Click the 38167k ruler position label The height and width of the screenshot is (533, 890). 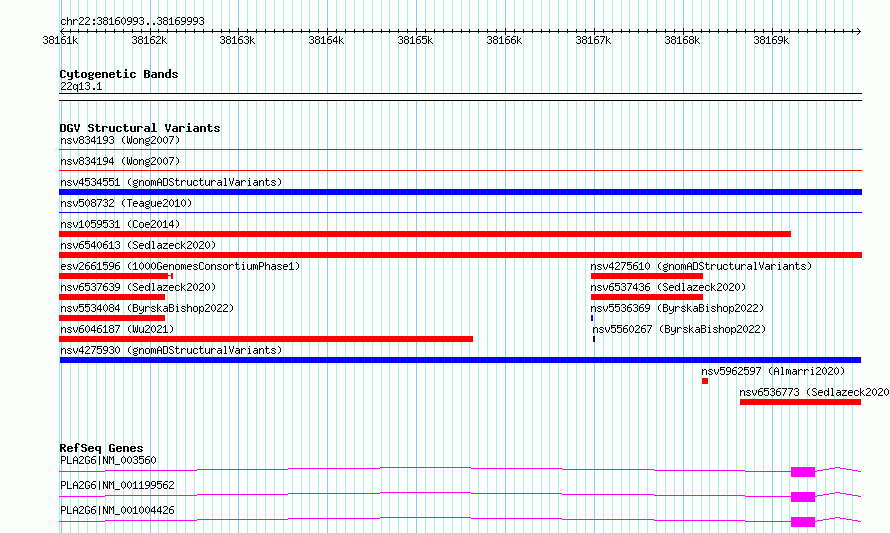(593, 40)
